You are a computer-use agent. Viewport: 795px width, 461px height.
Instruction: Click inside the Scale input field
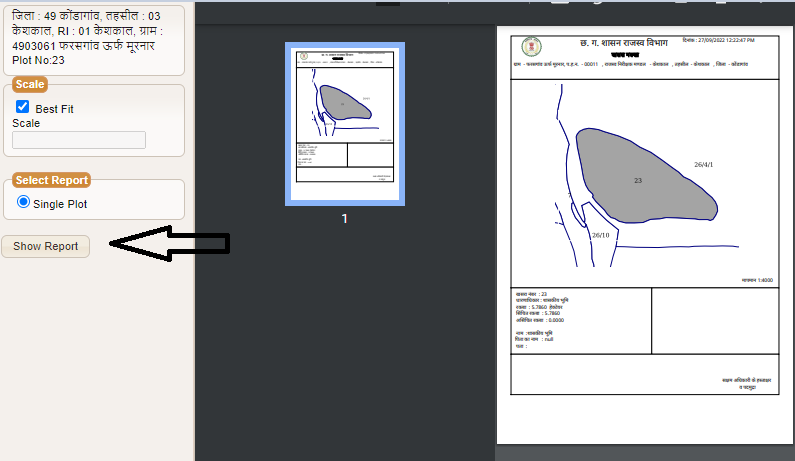[79, 140]
